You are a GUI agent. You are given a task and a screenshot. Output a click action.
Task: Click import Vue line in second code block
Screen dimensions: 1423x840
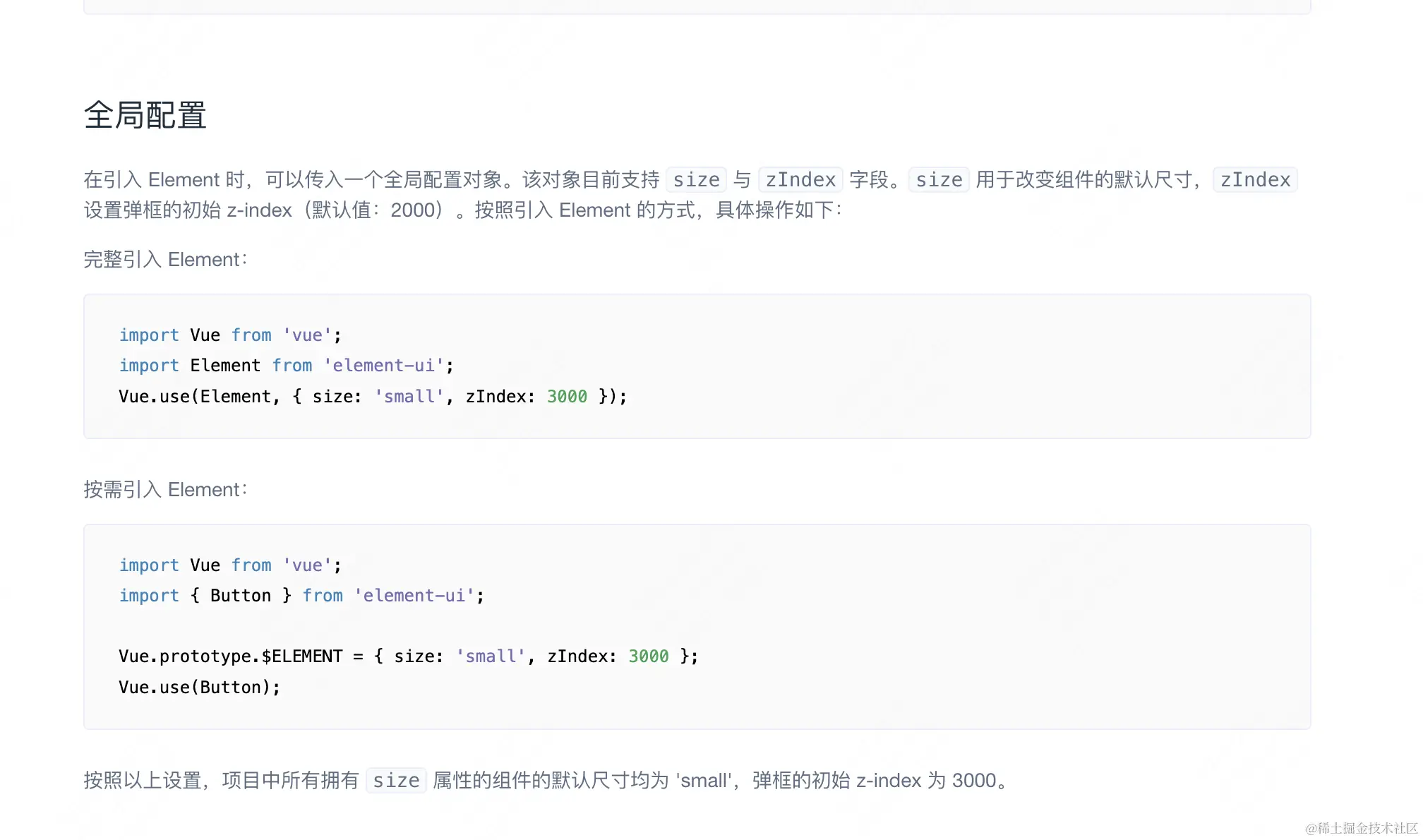[x=230, y=565]
